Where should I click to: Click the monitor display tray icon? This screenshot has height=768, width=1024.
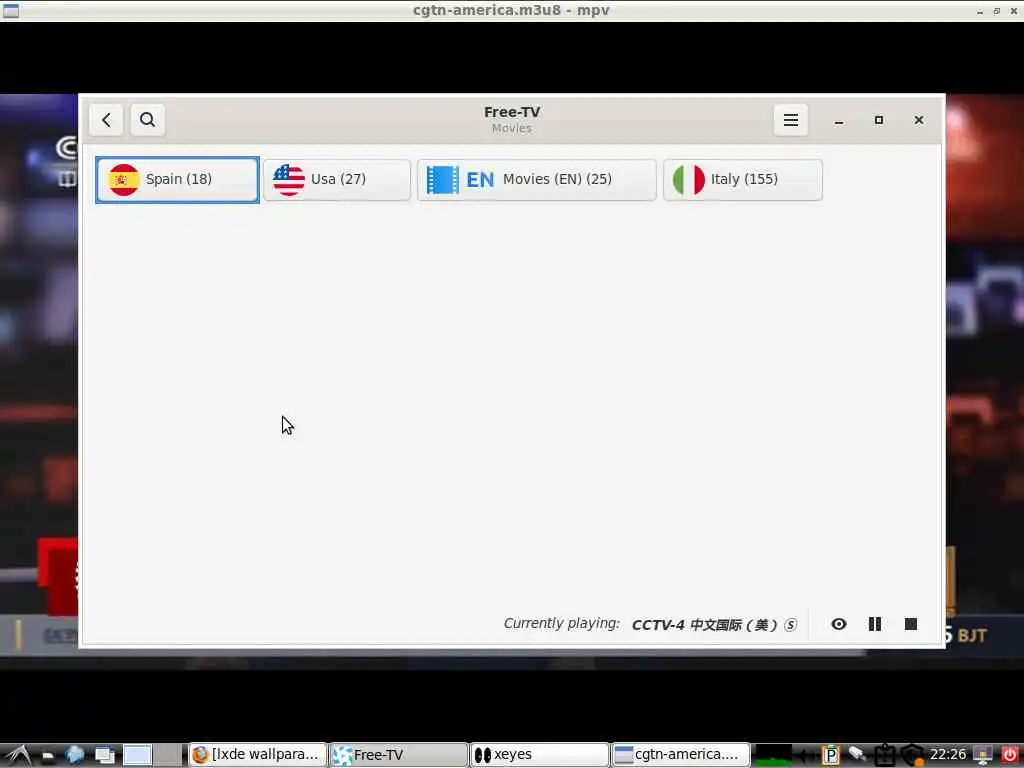pyautogui.click(x=983, y=756)
